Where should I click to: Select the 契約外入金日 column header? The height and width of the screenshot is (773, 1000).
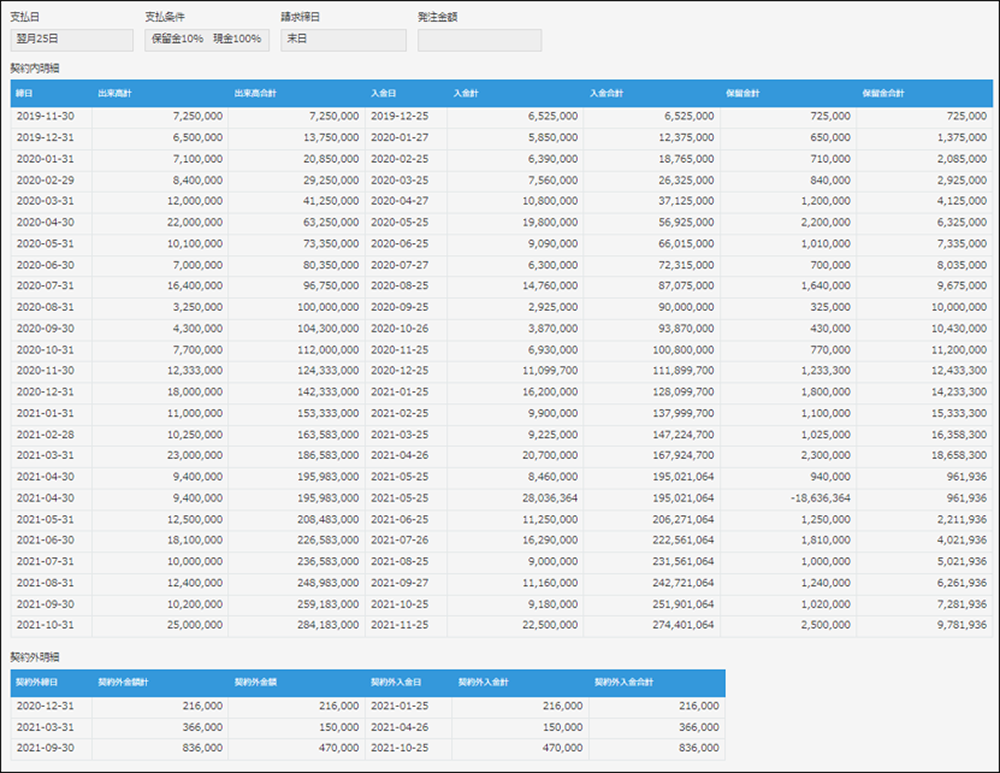(x=405, y=683)
